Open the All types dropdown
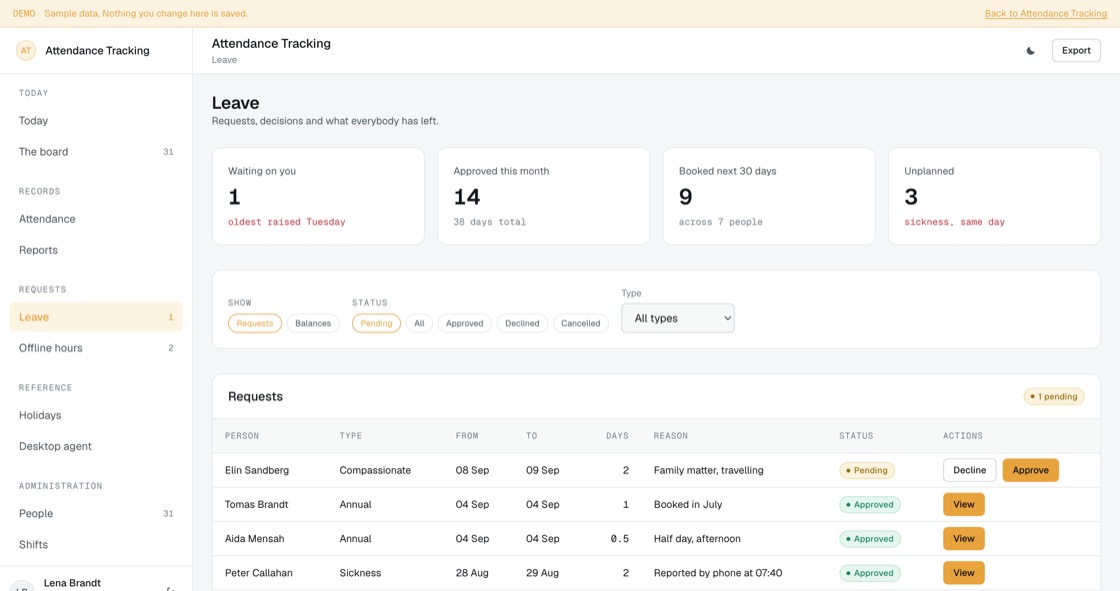The height and width of the screenshot is (591, 1120). coord(678,319)
